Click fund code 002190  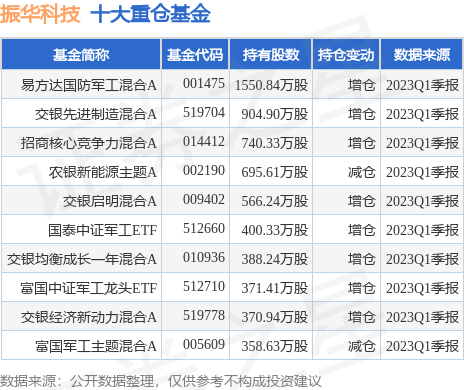[204, 170]
